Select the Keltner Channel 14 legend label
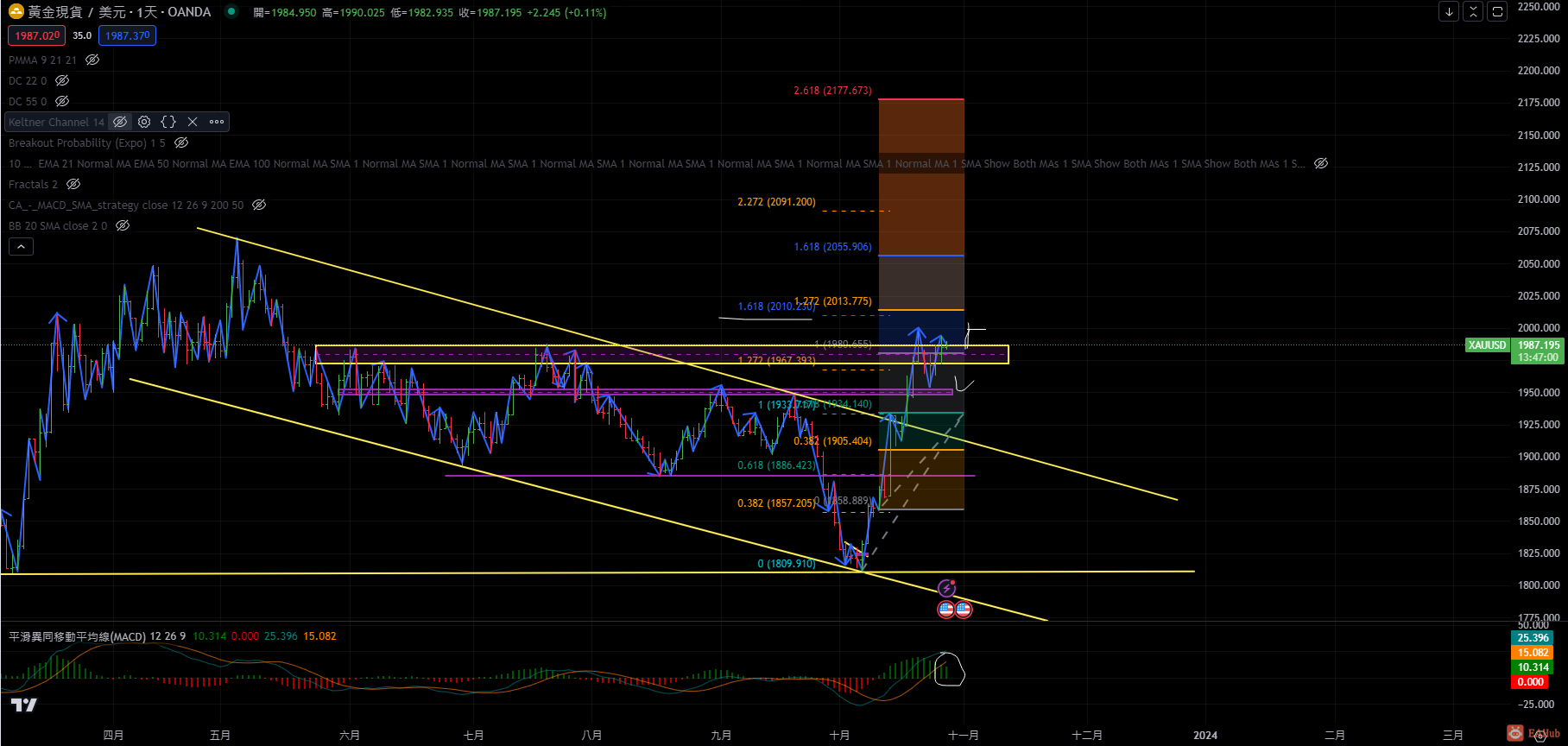The height and width of the screenshot is (746, 1568). click(x=56, y=122)
